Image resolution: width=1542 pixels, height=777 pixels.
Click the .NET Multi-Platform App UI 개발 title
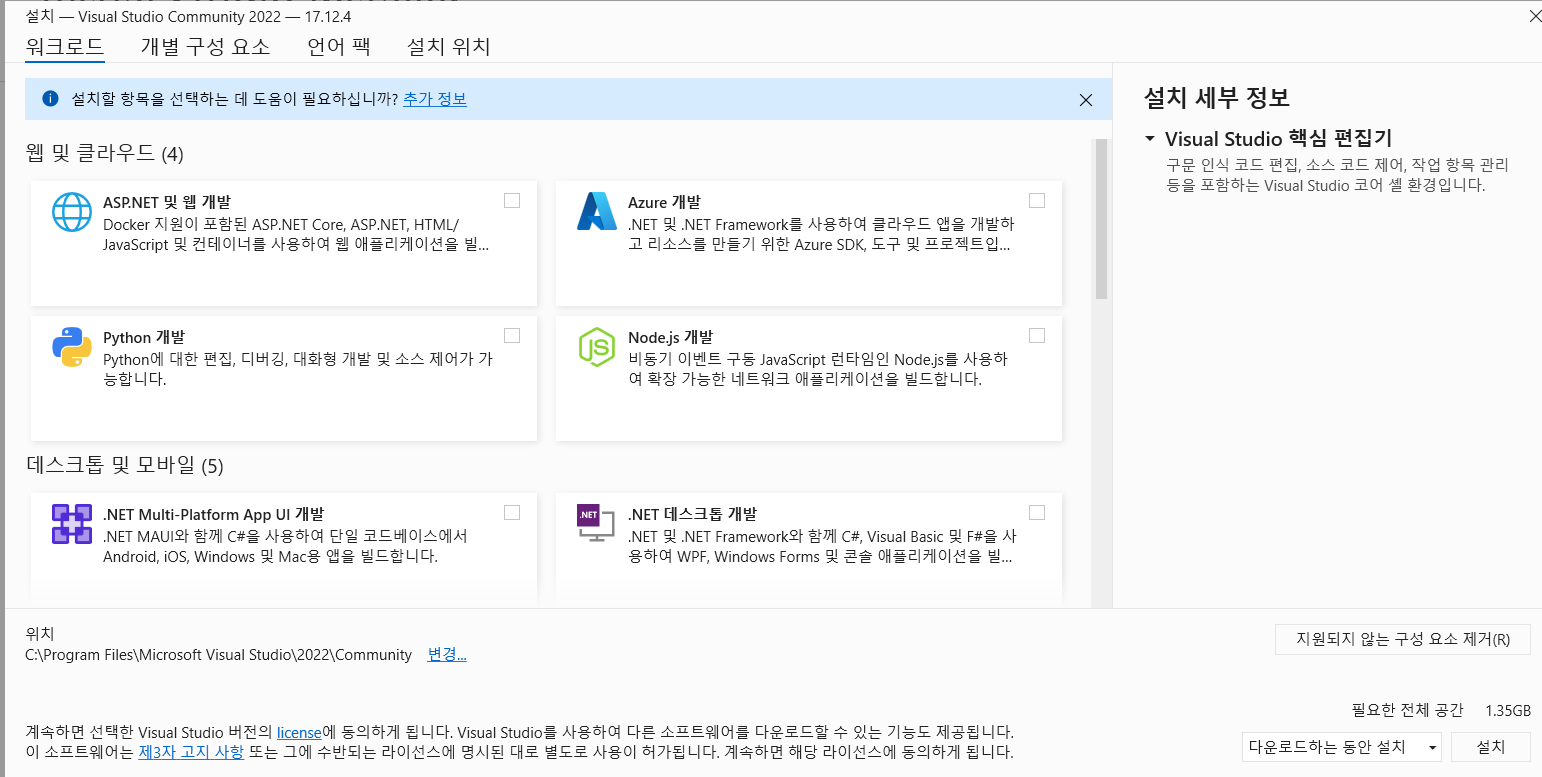[x=214, y=515]
